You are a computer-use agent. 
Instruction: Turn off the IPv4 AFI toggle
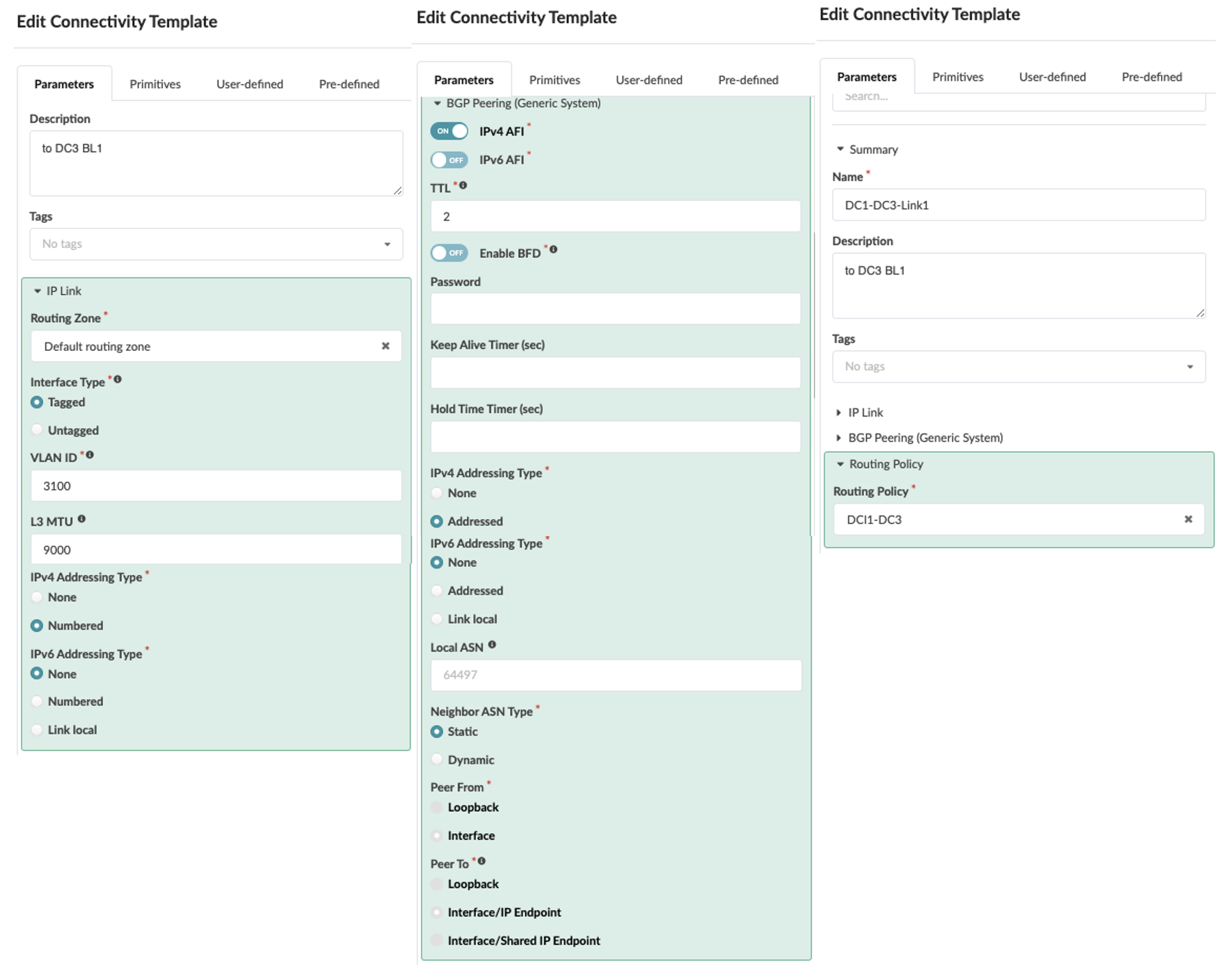(449, 131)
